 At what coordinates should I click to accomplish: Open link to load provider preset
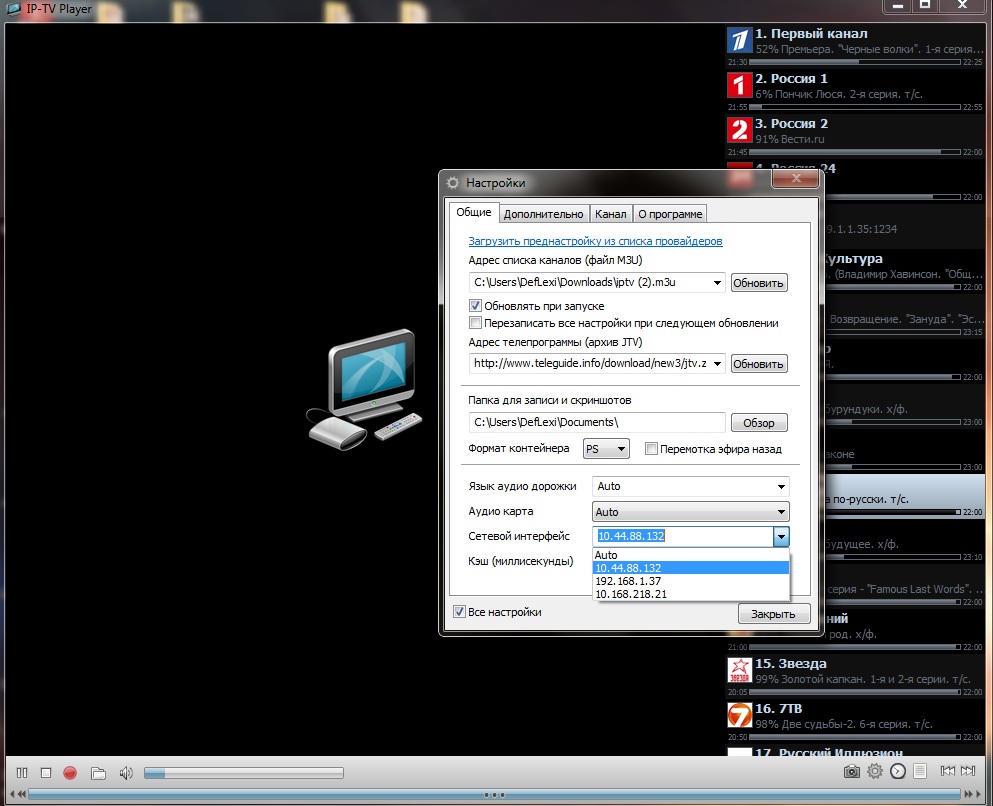[595, 241]
